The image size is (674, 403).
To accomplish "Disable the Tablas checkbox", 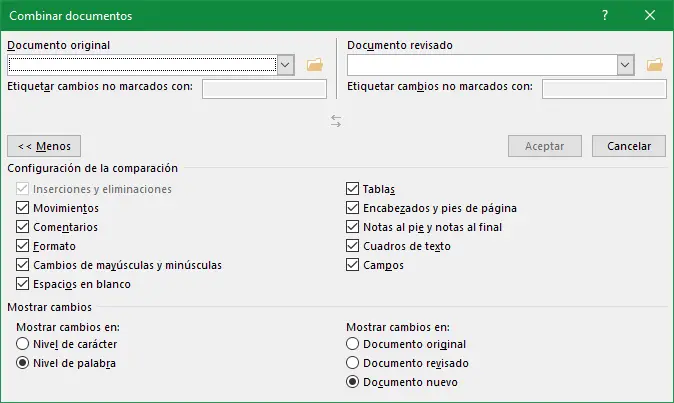I will [353, 189].
